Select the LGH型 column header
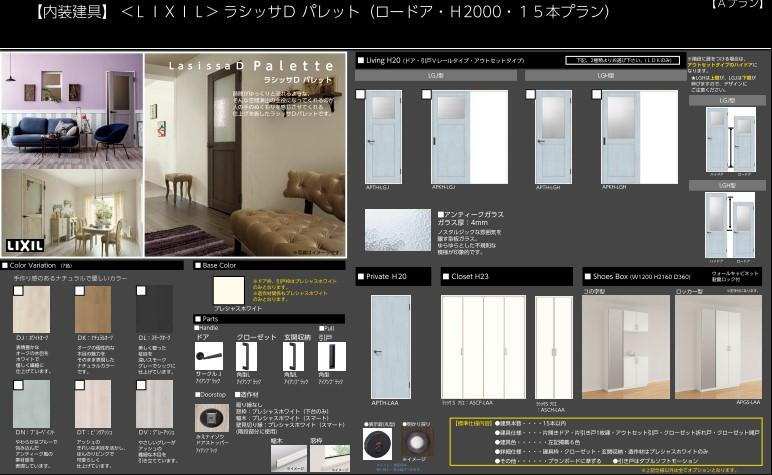This screenshot has width=772, height=475. [605, 75]
